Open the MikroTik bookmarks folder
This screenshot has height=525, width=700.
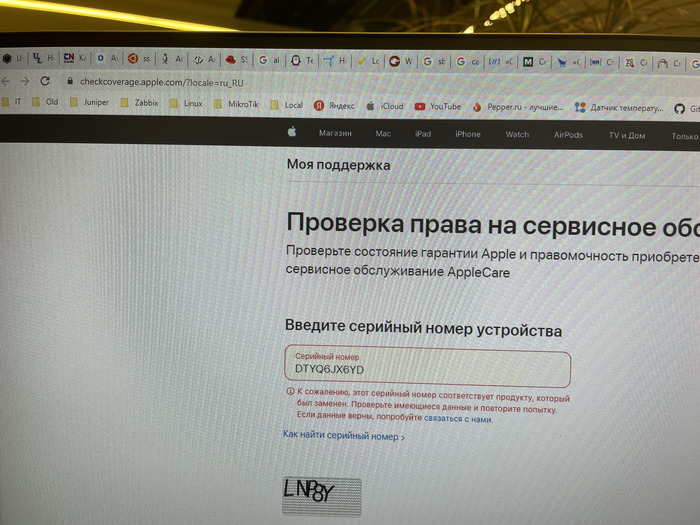[237, 104]
